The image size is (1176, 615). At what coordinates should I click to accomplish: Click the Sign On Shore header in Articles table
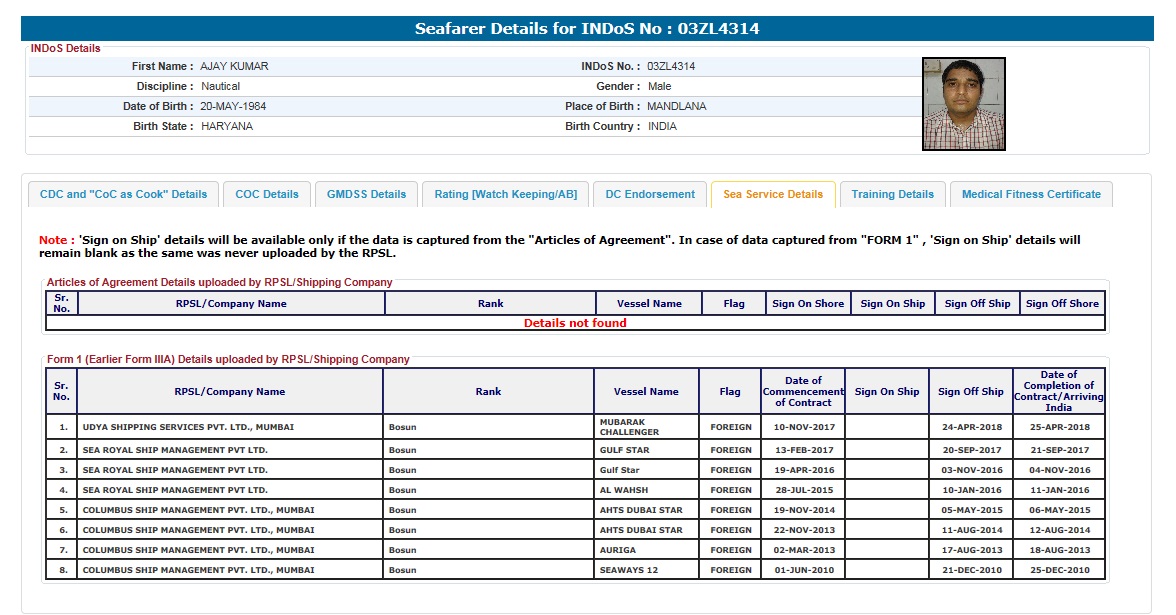(807, 304)
